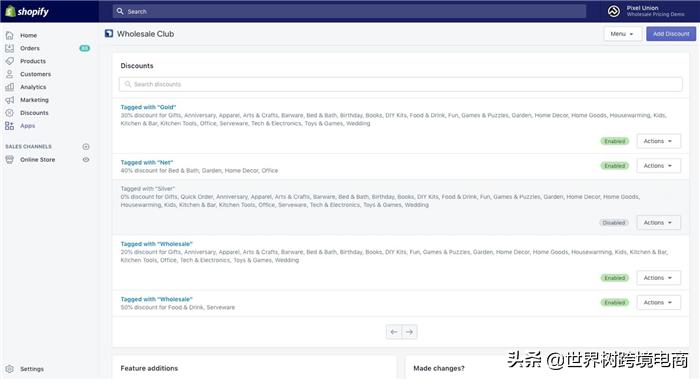
Task: Go to previous page with left arrow
Action: [394, 332]
